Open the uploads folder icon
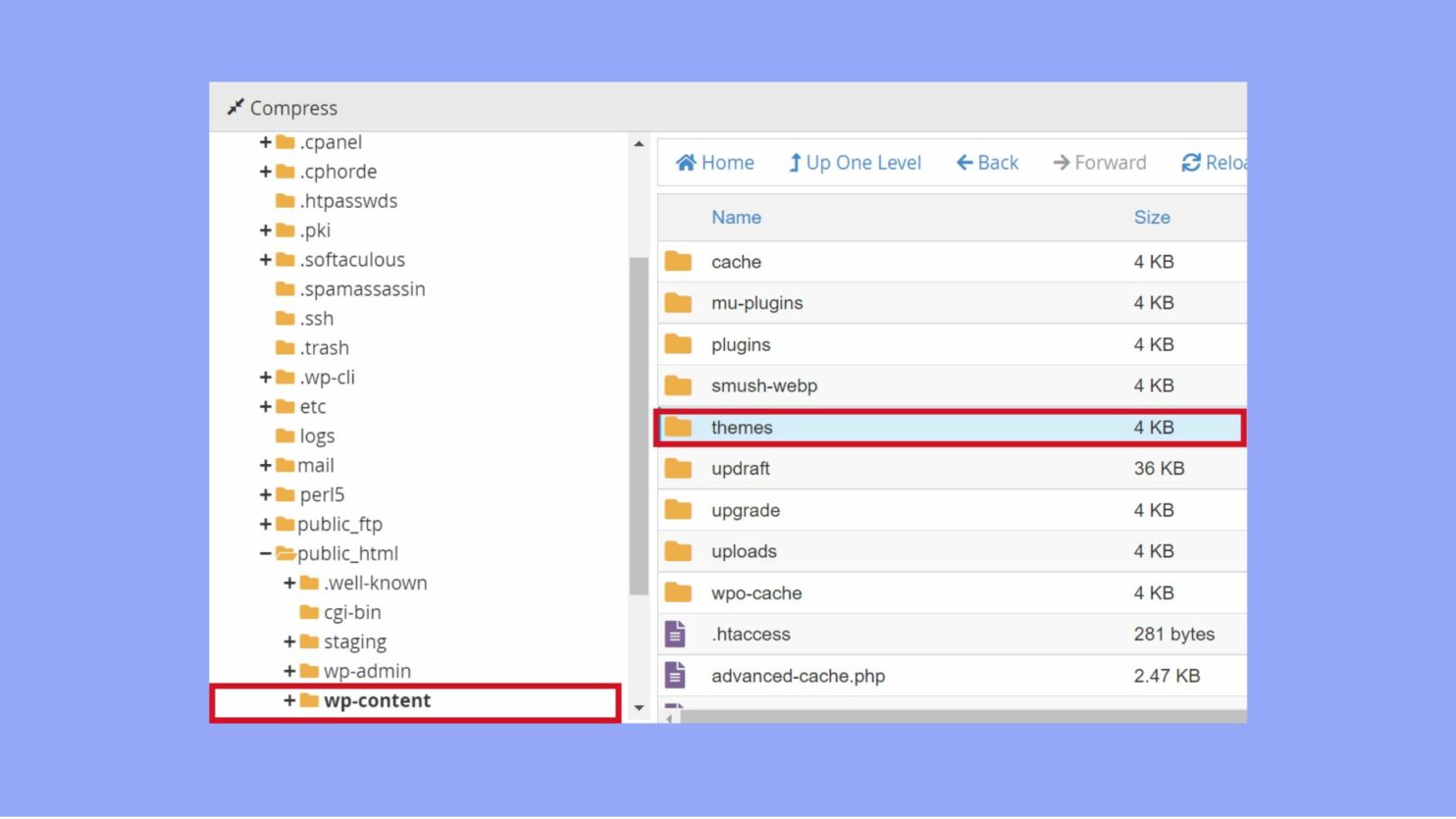The height and width of the screenshot is (819, 1456). [x=678, y=550]
